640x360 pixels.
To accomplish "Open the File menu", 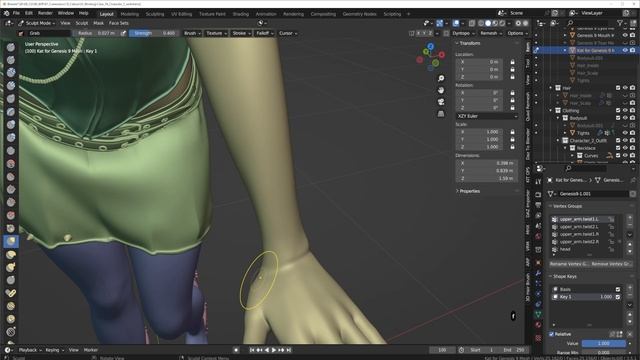I will pyautogui.click(x=16, y=13).
